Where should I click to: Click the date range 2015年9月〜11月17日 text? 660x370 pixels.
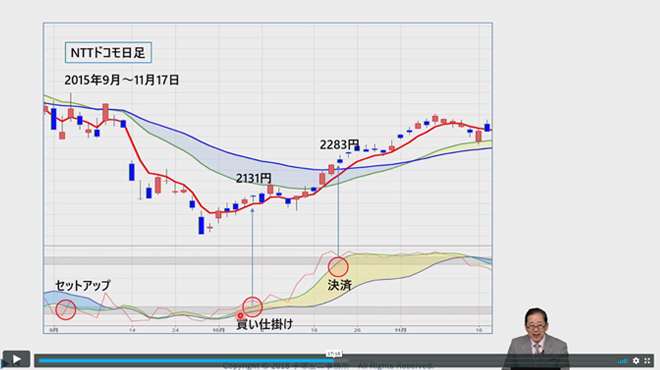click(122, 80)
